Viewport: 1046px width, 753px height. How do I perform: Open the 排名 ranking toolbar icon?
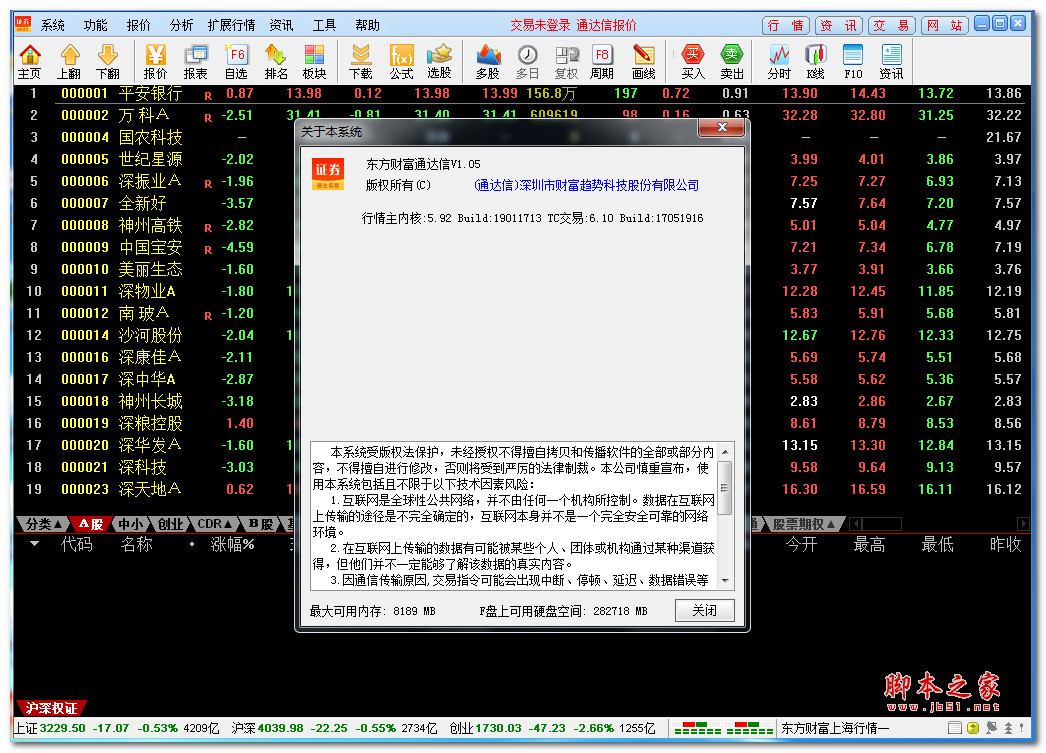[276, 61]
